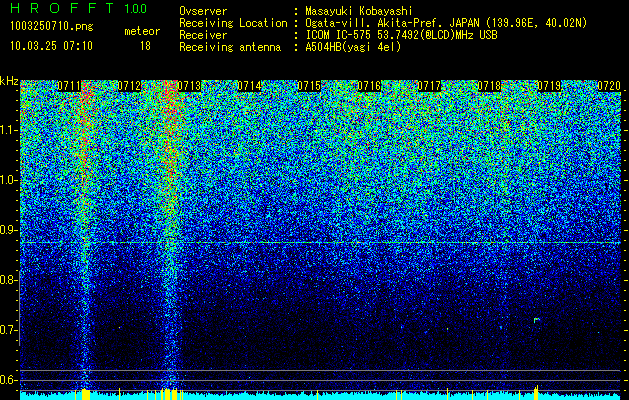Click the kHz axis unit label
Screen dimensions: 629x400
coord(9,81)
